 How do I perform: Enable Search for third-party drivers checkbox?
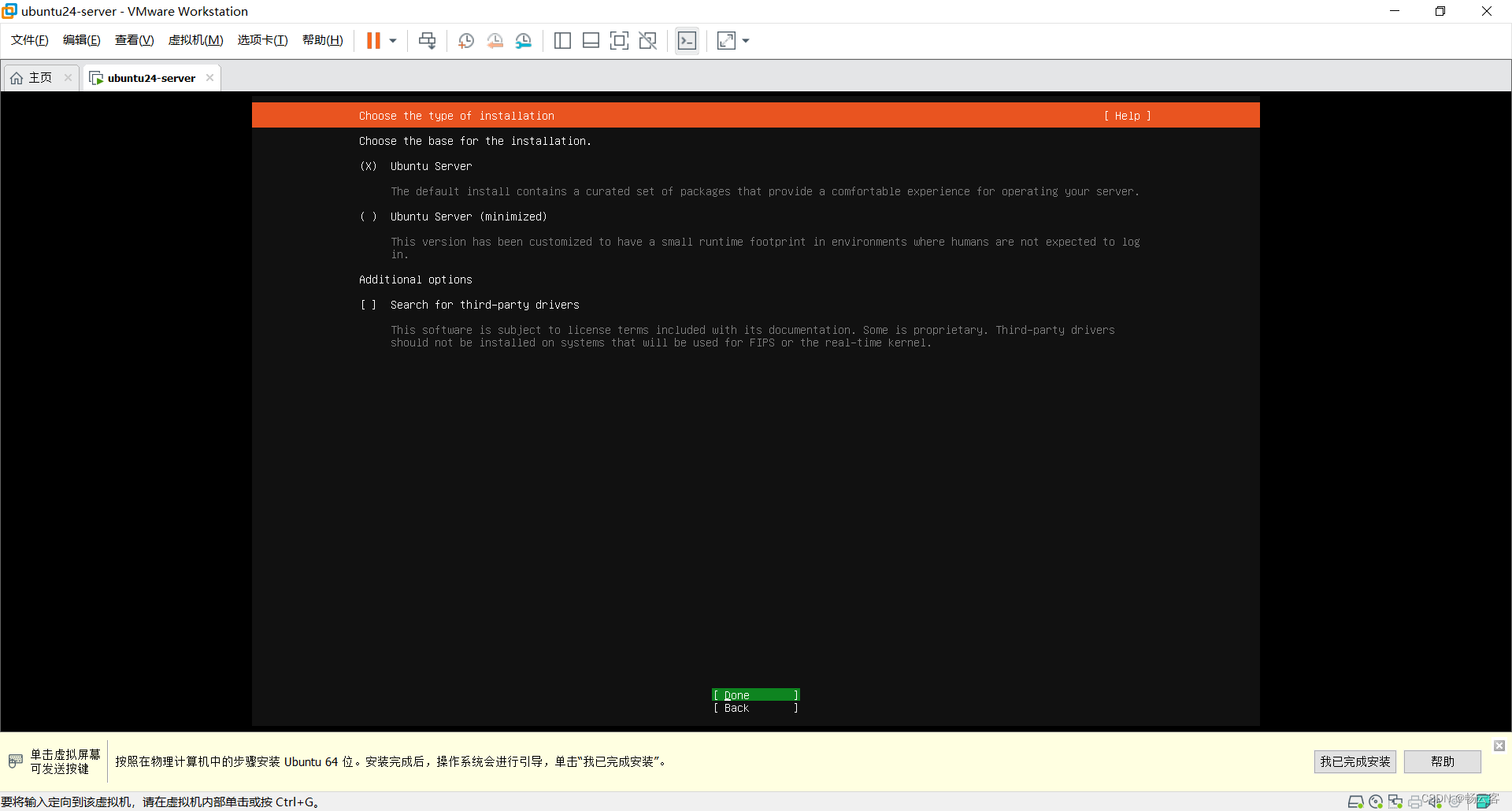click(x=369, y=305)
